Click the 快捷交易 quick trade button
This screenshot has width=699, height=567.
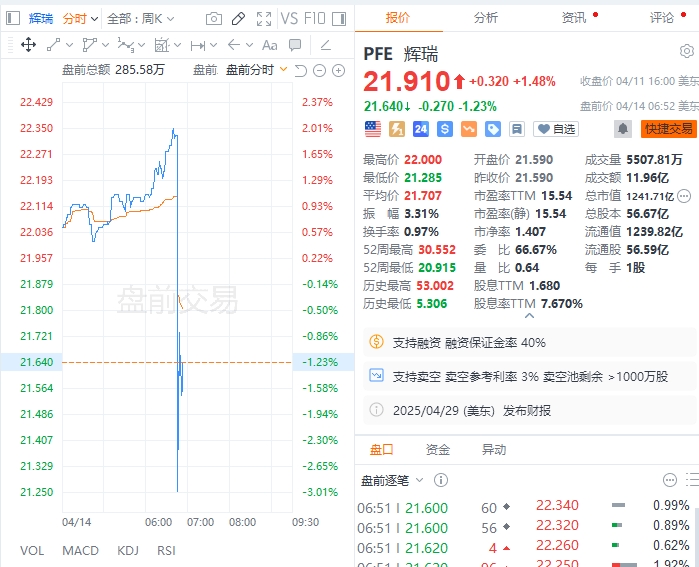click(669, 129)
